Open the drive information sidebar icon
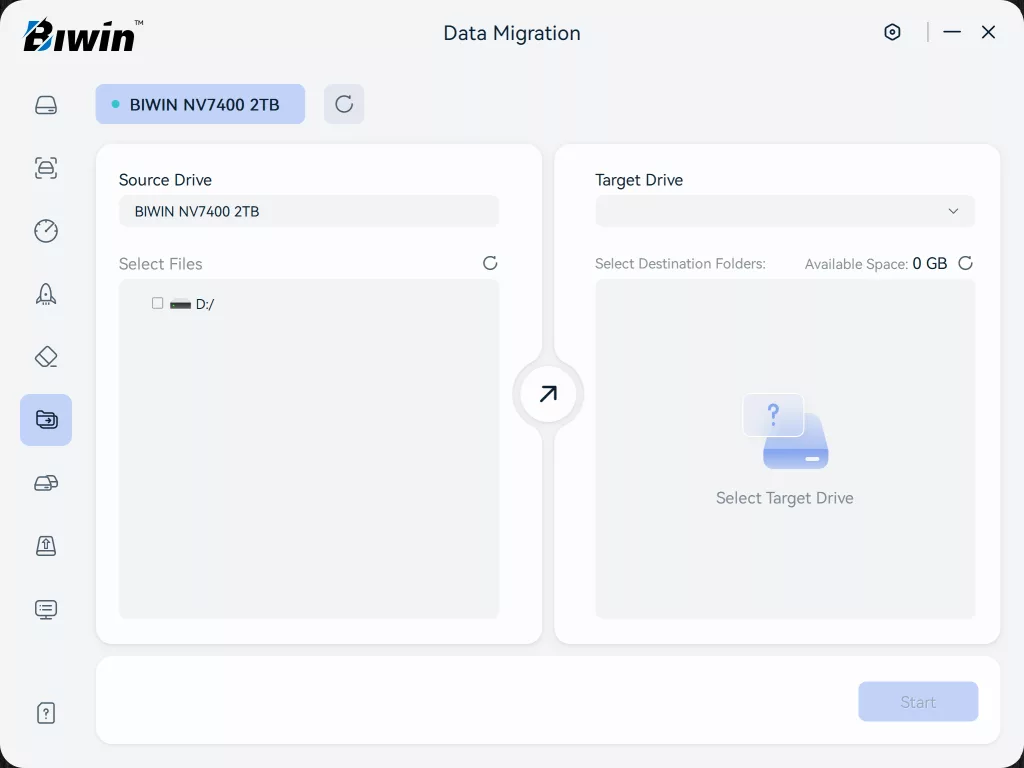The height and width of the screenshot is (768, 1024). point(46,104)
